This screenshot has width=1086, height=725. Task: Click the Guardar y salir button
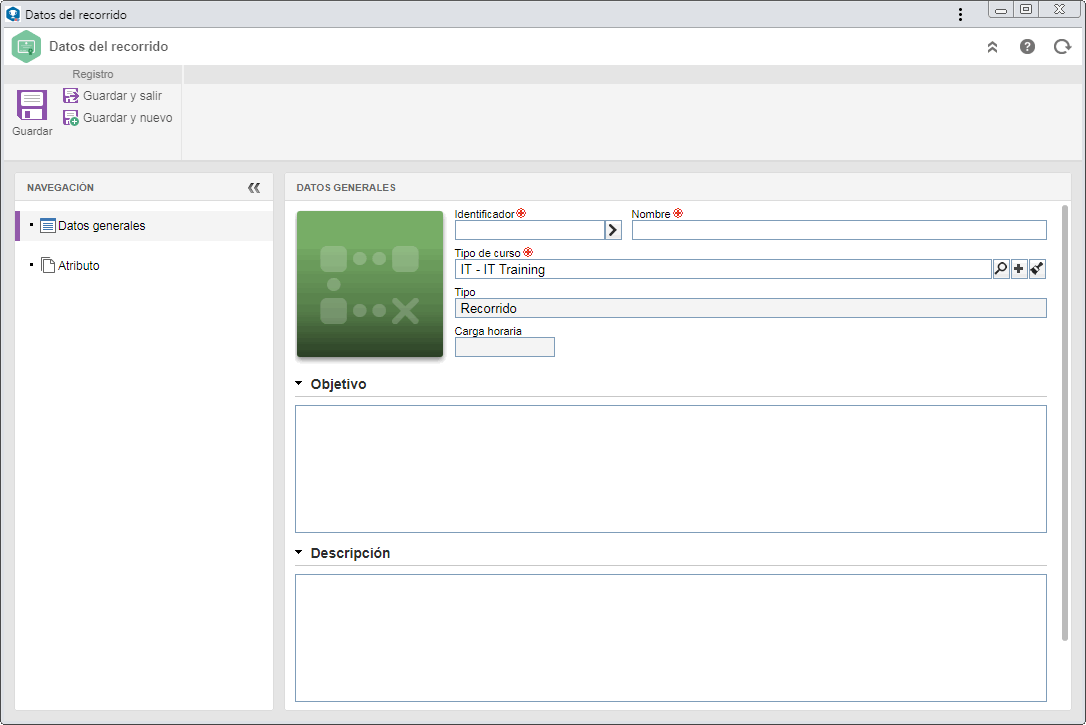[113, 96]
